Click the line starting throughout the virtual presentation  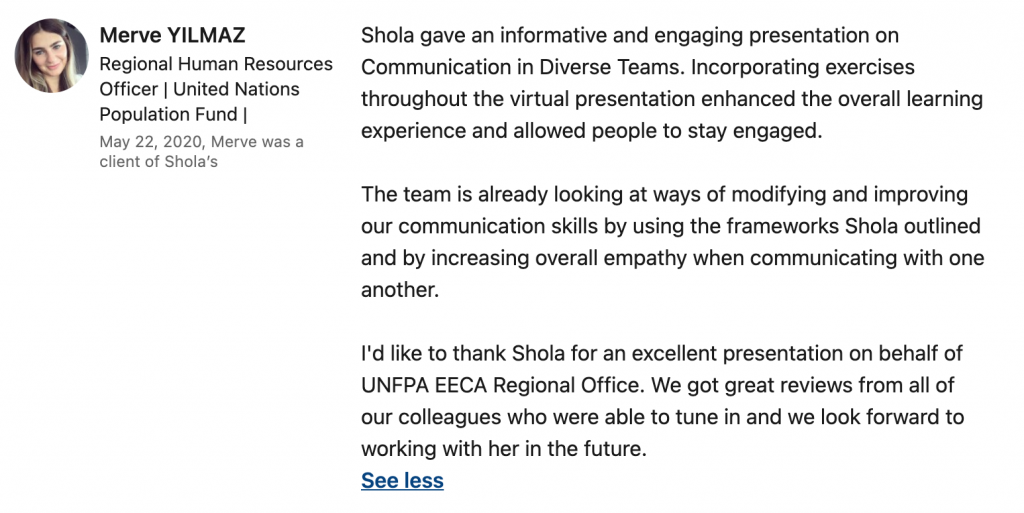[x=672, y=99]
